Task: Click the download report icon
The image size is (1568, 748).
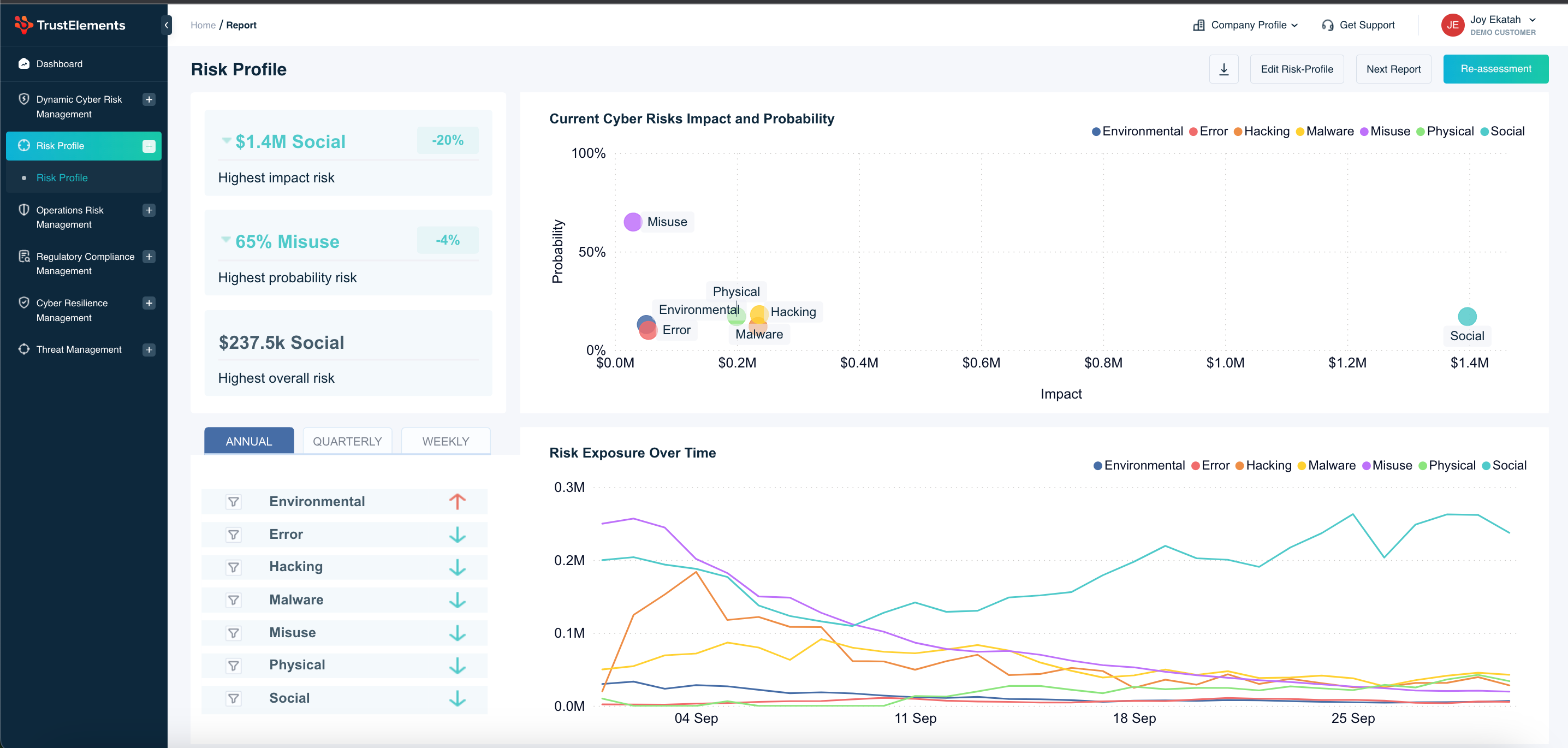Action: point(1224,69)
